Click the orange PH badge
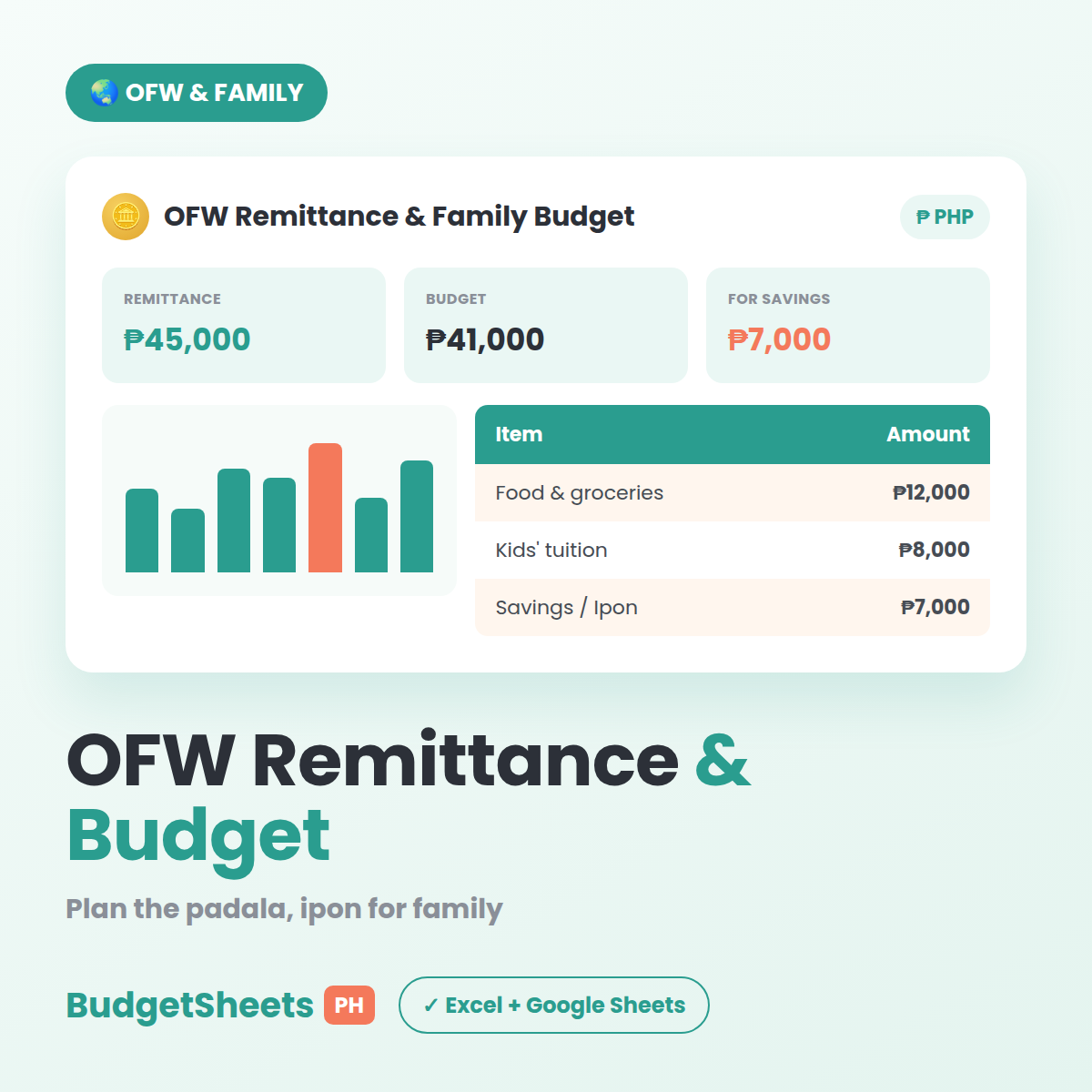 pyautogui.click(x=349, y=1005)
